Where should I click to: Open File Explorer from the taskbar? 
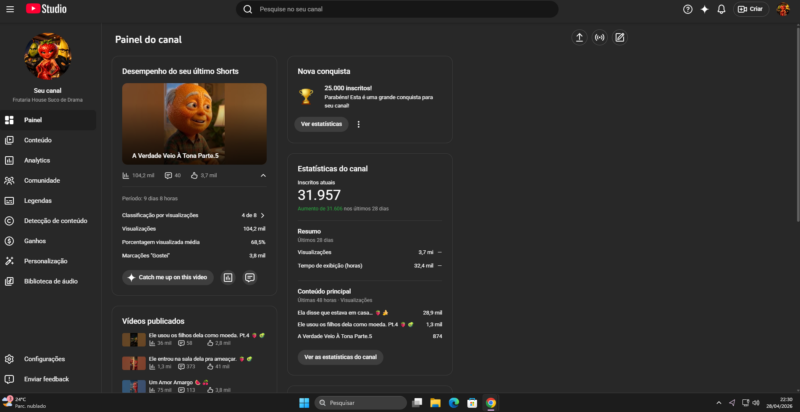[x=435, y=403]
